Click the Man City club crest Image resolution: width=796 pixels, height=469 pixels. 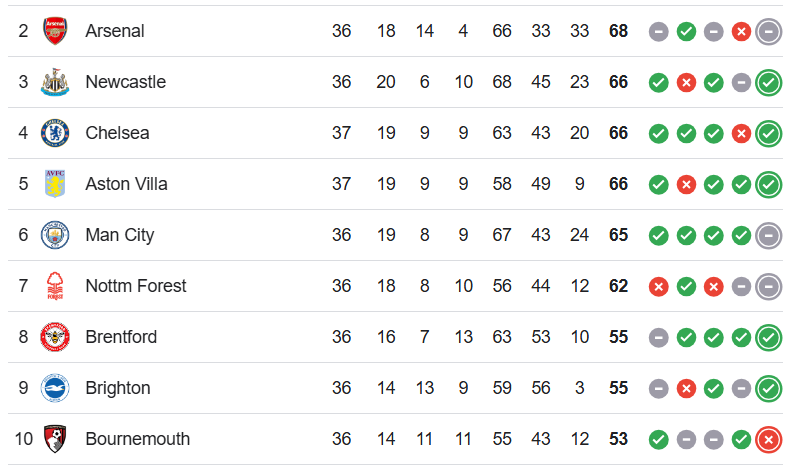55,235
